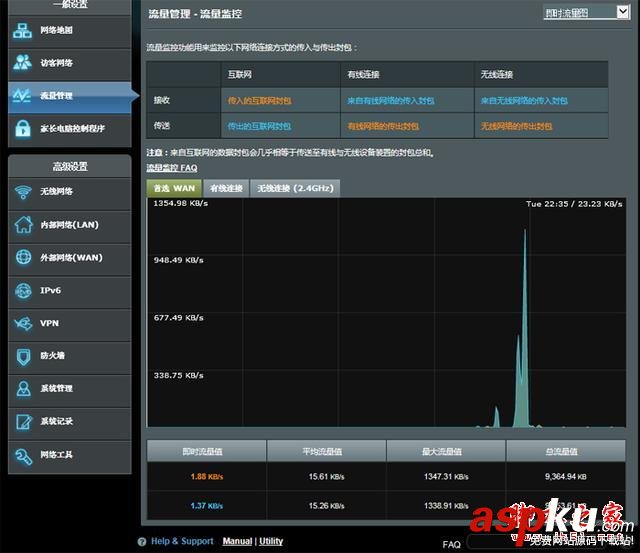The image size is (640, 553).
Task: Click the 338.75 KB/s graph axis label
Action: (x=178, y=375)
